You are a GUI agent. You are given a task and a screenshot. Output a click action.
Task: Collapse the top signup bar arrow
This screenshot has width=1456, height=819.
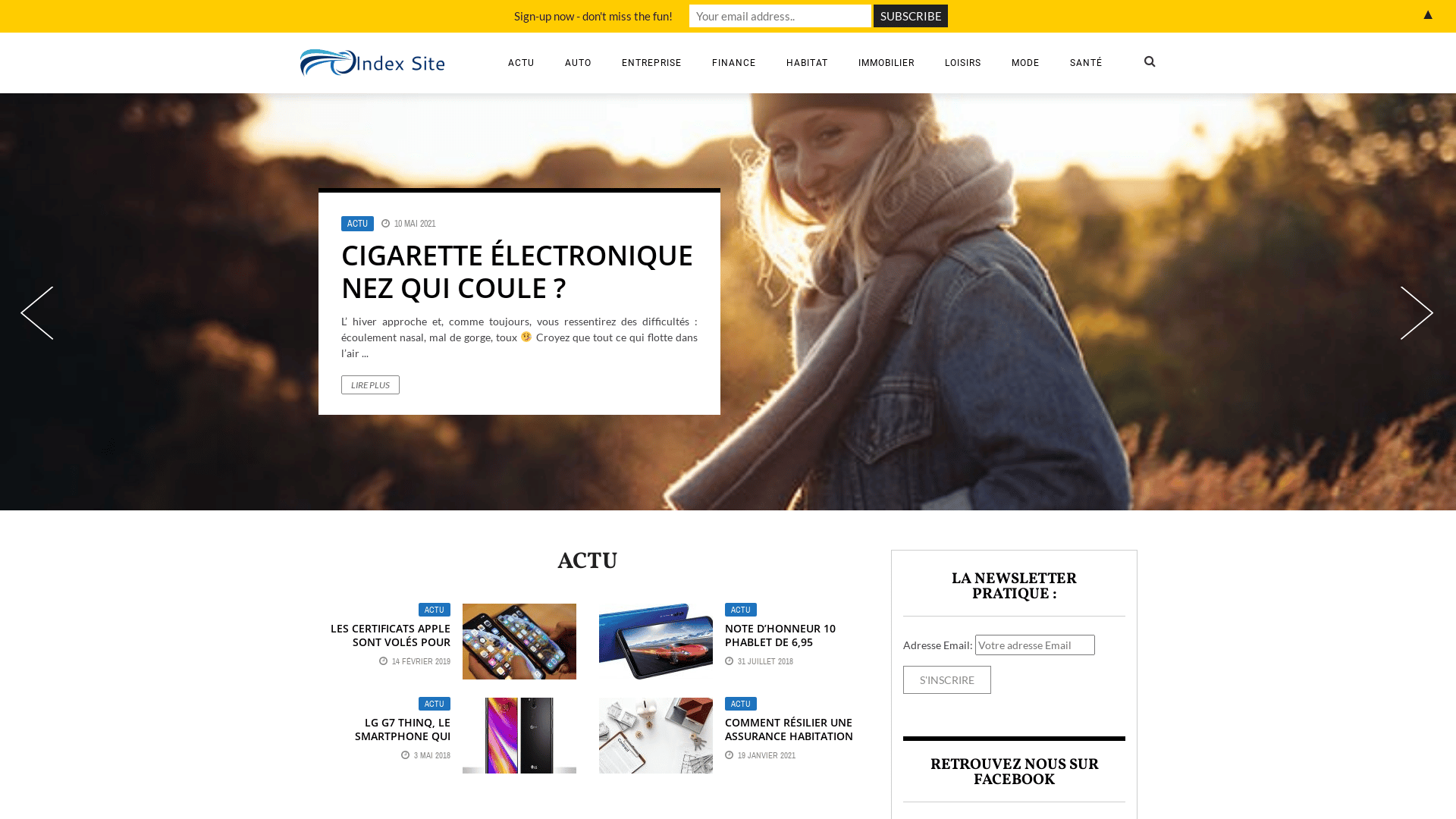coord(1428,14)
